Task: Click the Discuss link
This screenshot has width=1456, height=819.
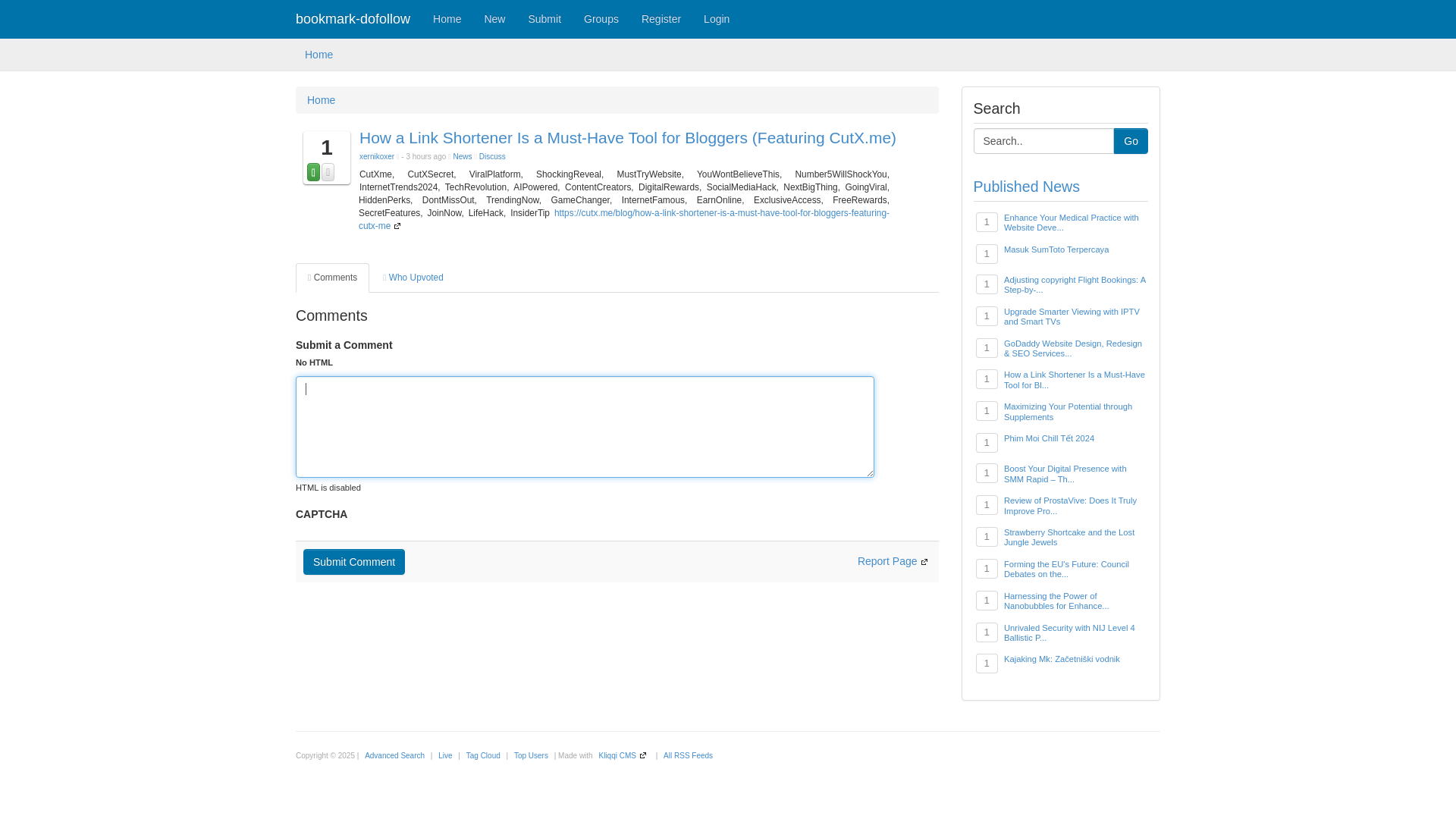Action: tap(492, 157)
